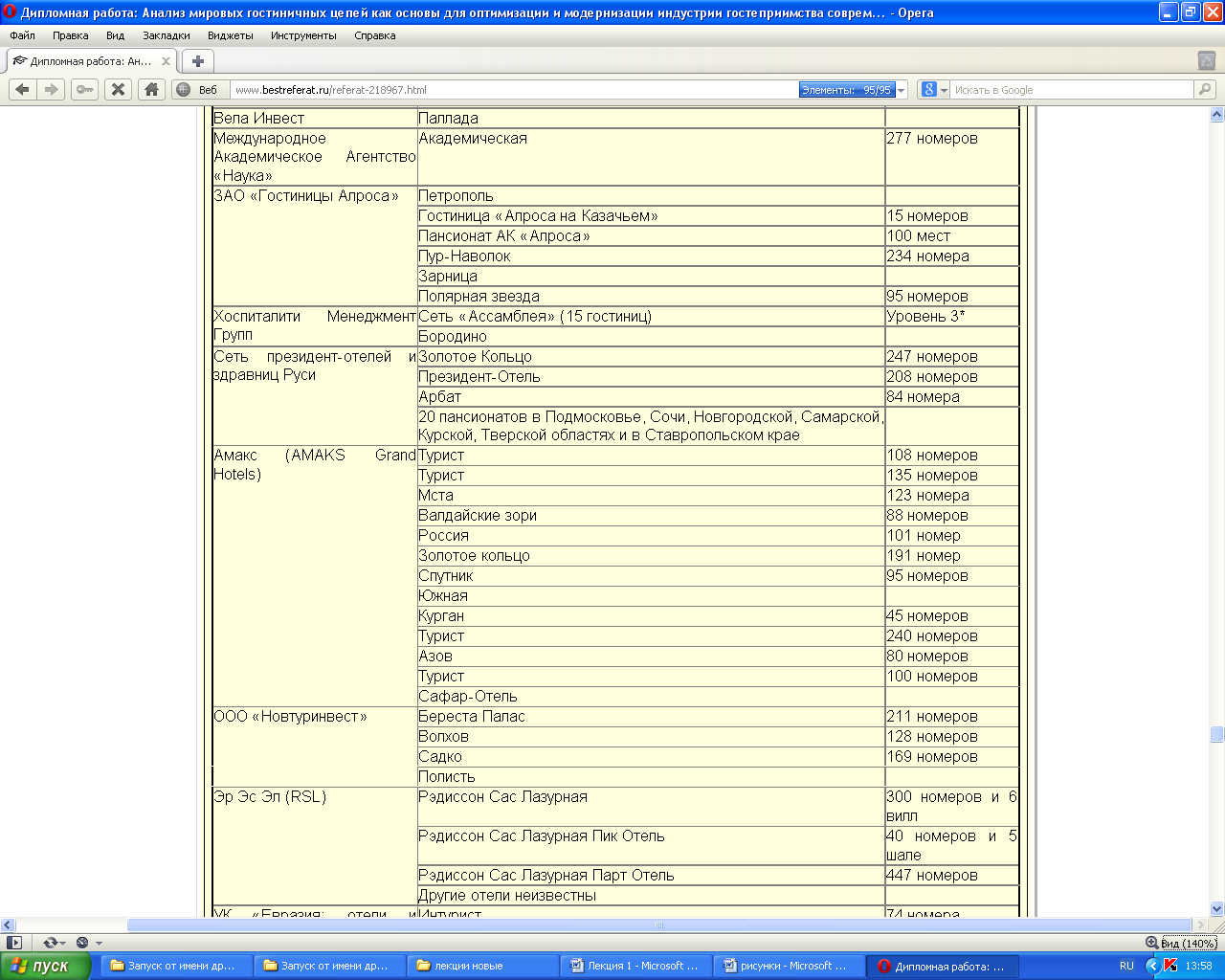This screenshot has width=1225, height=980.
Task: Open a new tab with the plus button
Action: pyautogui.click(x=198, y=61)
